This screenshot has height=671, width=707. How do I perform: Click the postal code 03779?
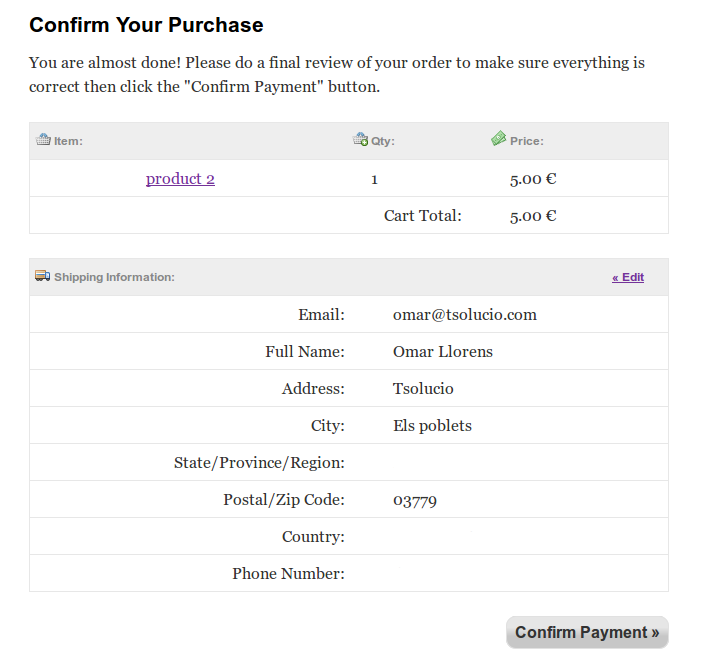tap(415, 501)
